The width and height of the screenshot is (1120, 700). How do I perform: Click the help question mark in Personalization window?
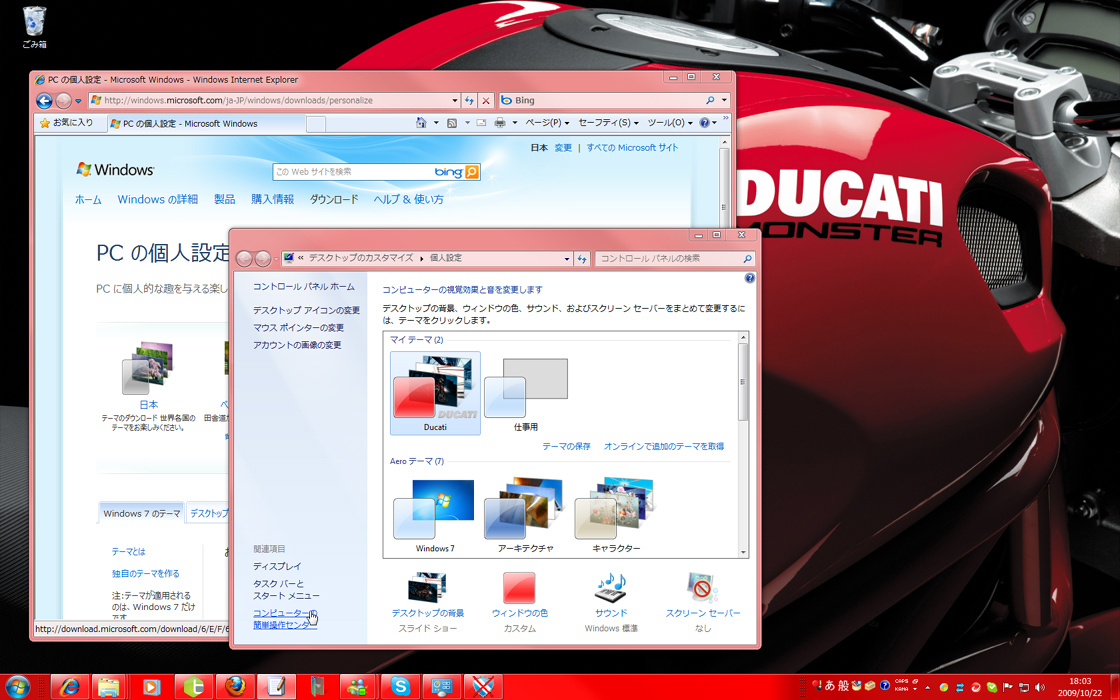pyautogui.click(x=749, y=279)
